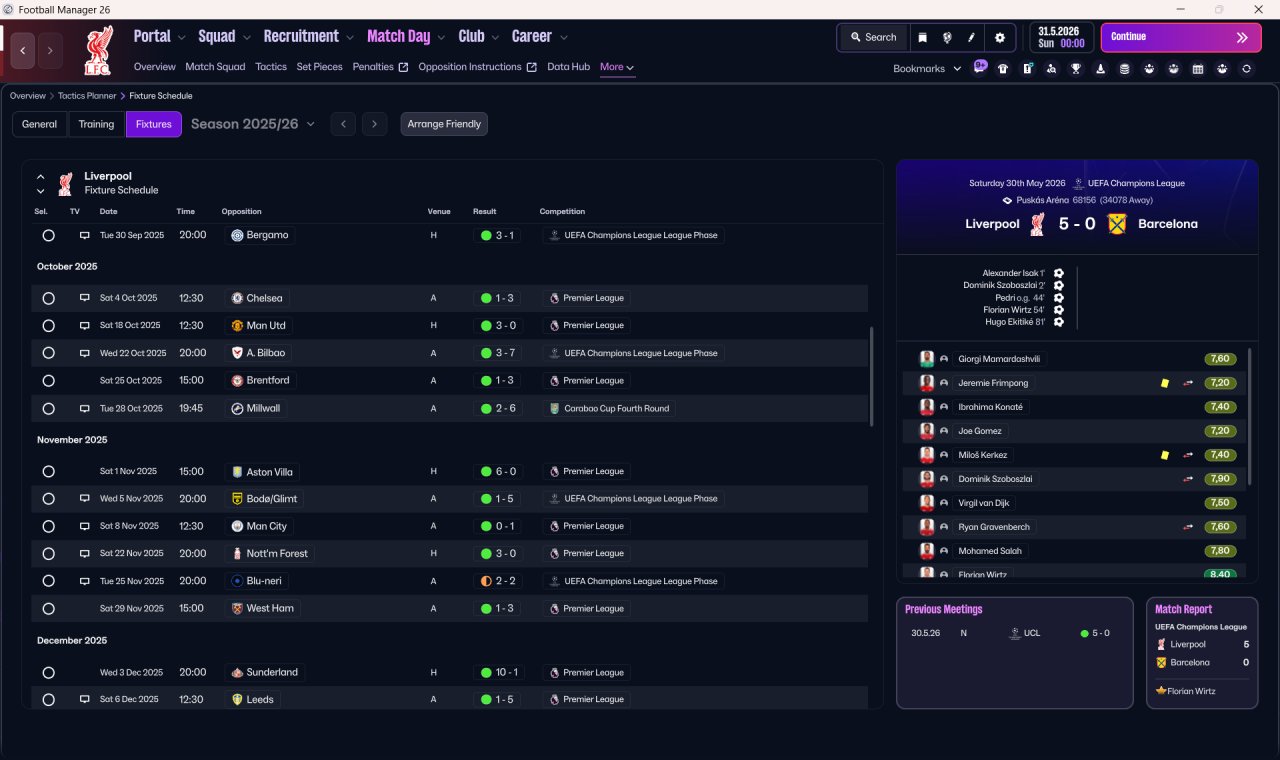Open the training cone shortcut icon
Image resolution: width=1280 pixels, height=760 pixels.
(x=1100, y=69)
